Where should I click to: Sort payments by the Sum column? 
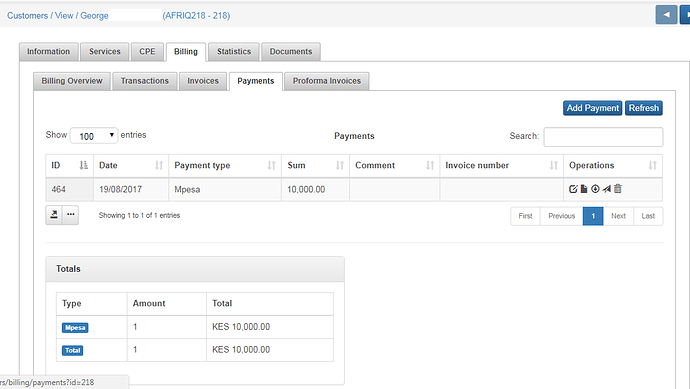316,165
